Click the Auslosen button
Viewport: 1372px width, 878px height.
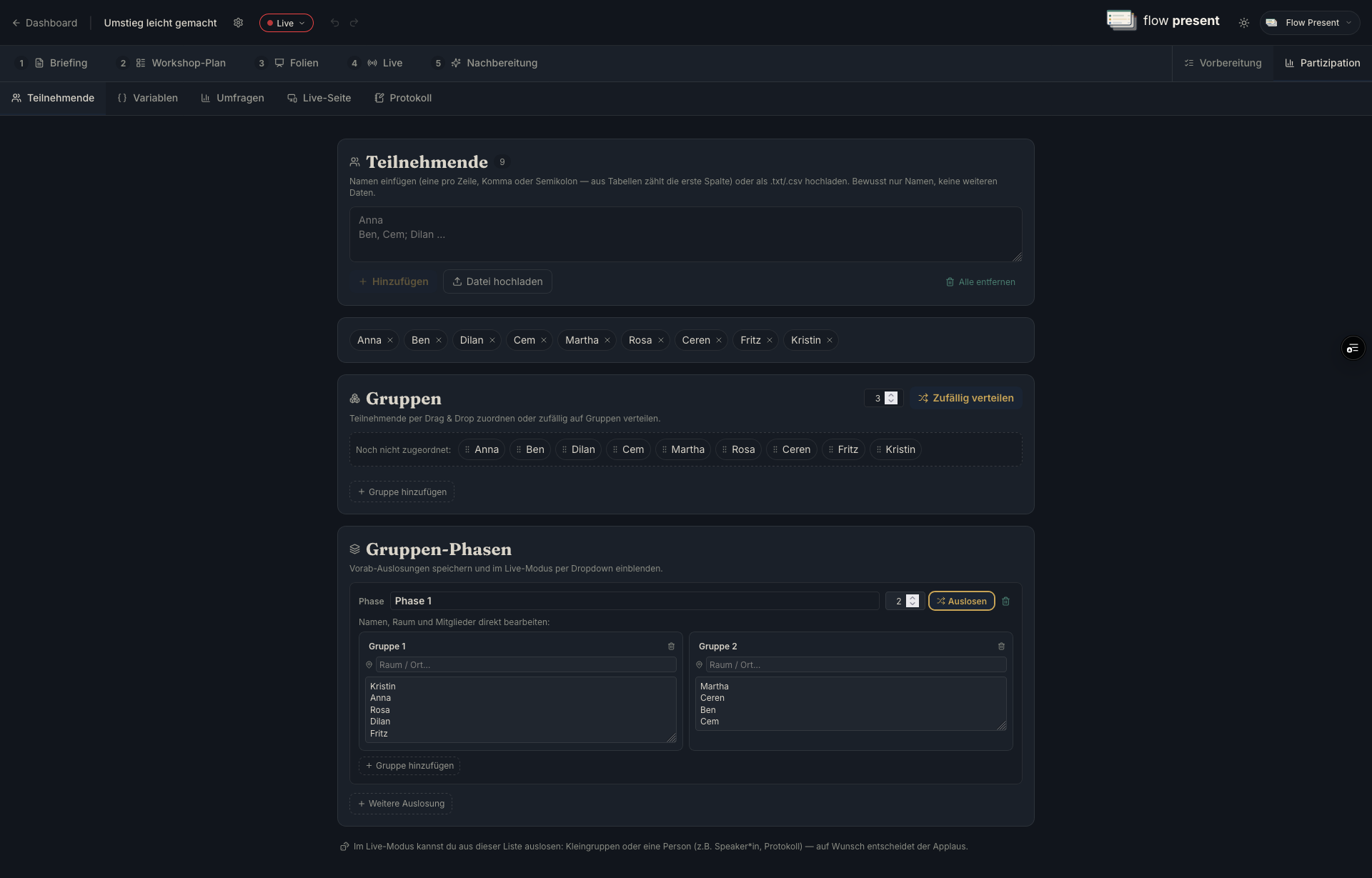[962, 602]
